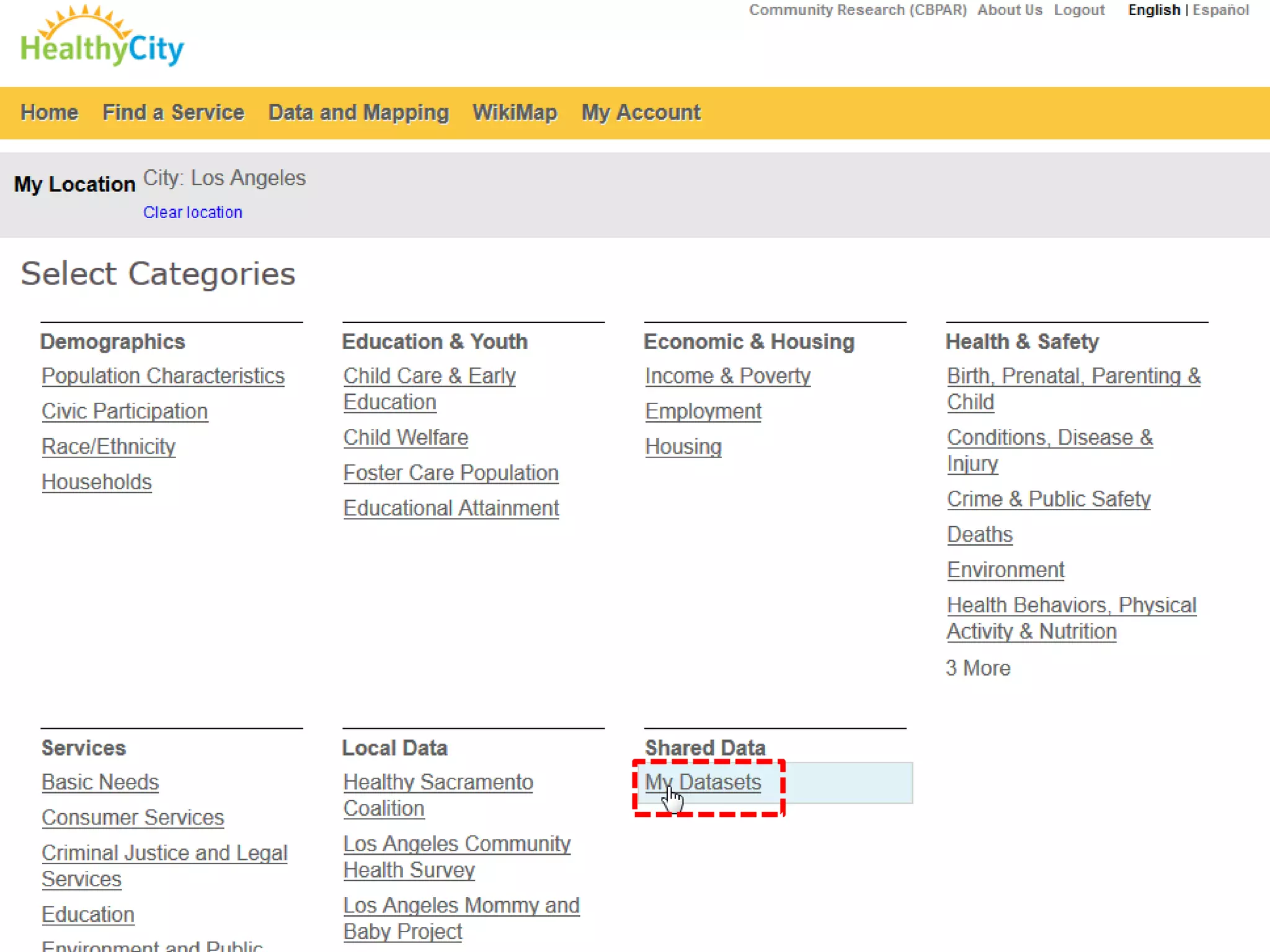
Task: Choose the Income & Poverty category
Action: pos(727,376)
